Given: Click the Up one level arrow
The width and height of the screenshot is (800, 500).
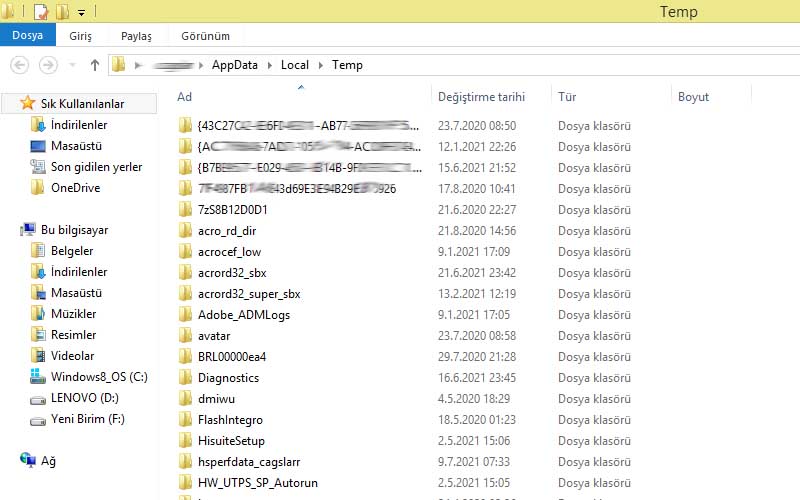Looking at the screenshot, I should click(x=95, y=65).
